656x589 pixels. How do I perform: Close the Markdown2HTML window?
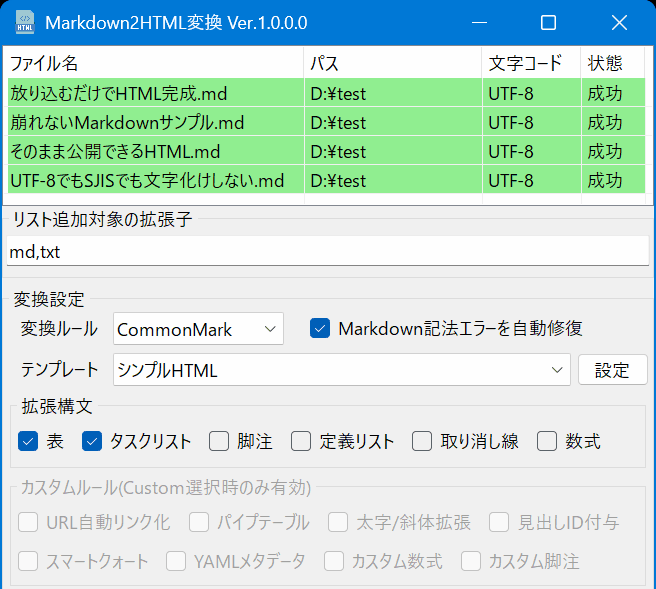tap(620, 22)
